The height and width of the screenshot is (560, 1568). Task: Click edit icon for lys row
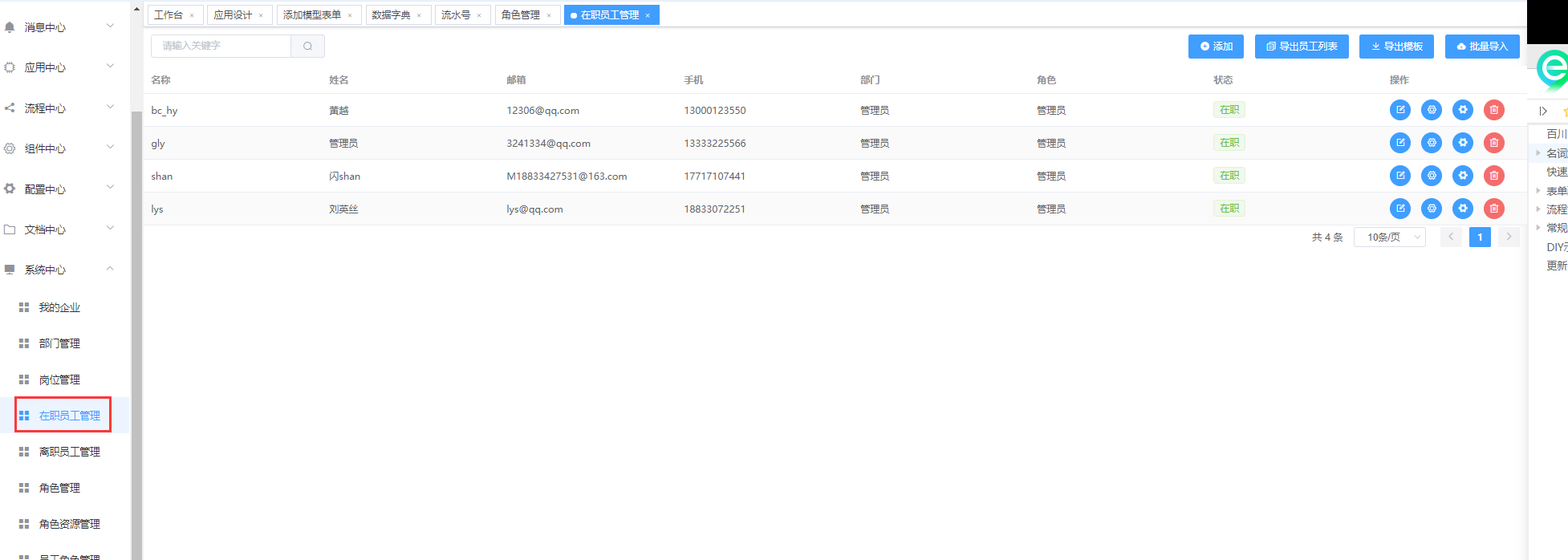tap(1400, 209)
